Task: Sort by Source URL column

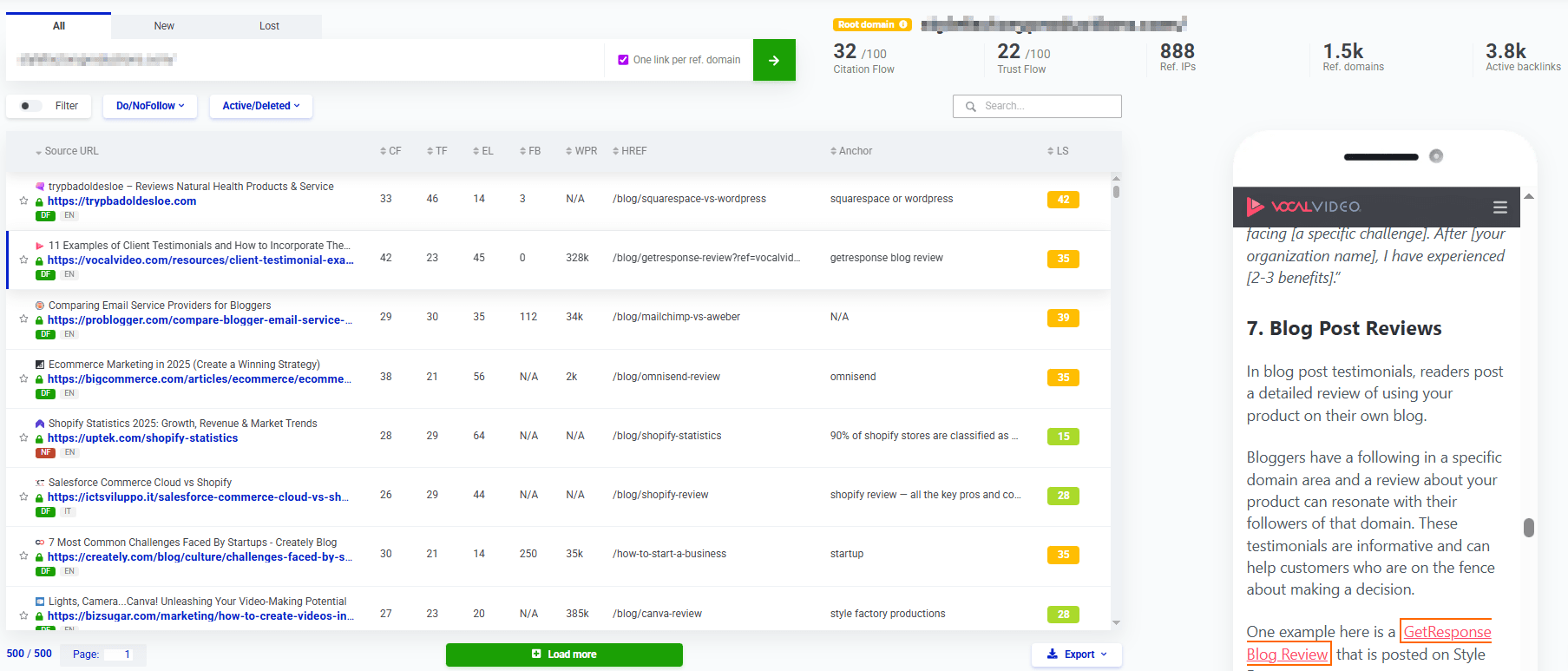Action: point(67,151)
